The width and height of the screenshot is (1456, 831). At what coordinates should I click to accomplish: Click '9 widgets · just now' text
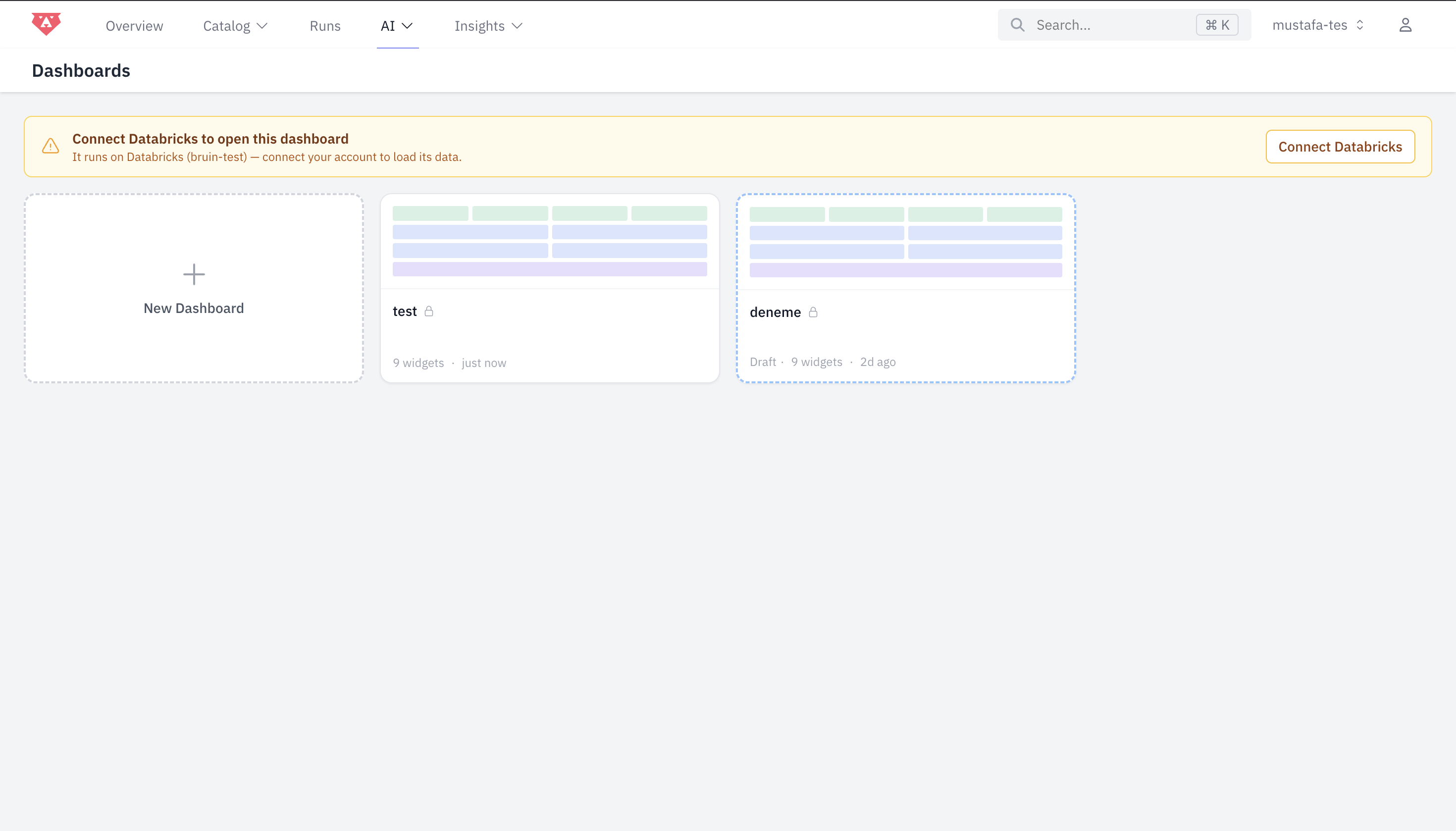point(449,363)
